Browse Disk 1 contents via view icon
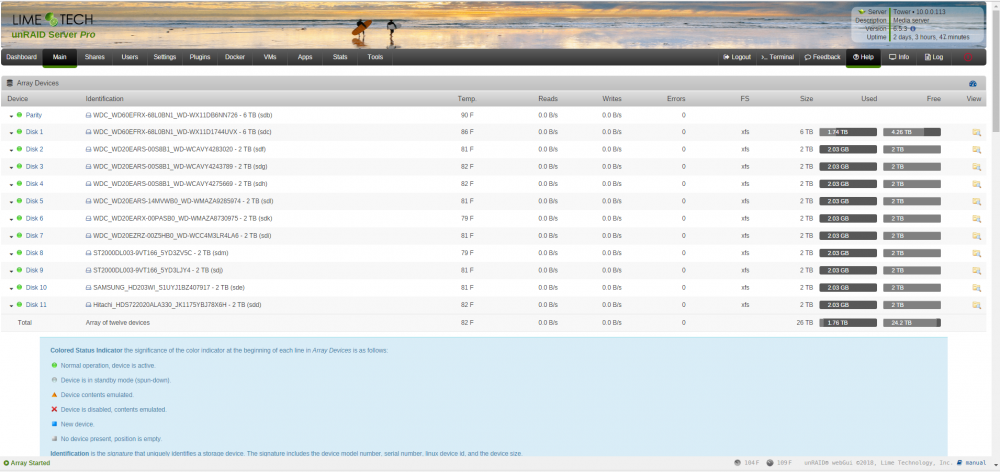Image resolution: width=1000 pixels, height=472 pixels. (x=976, y=132)
